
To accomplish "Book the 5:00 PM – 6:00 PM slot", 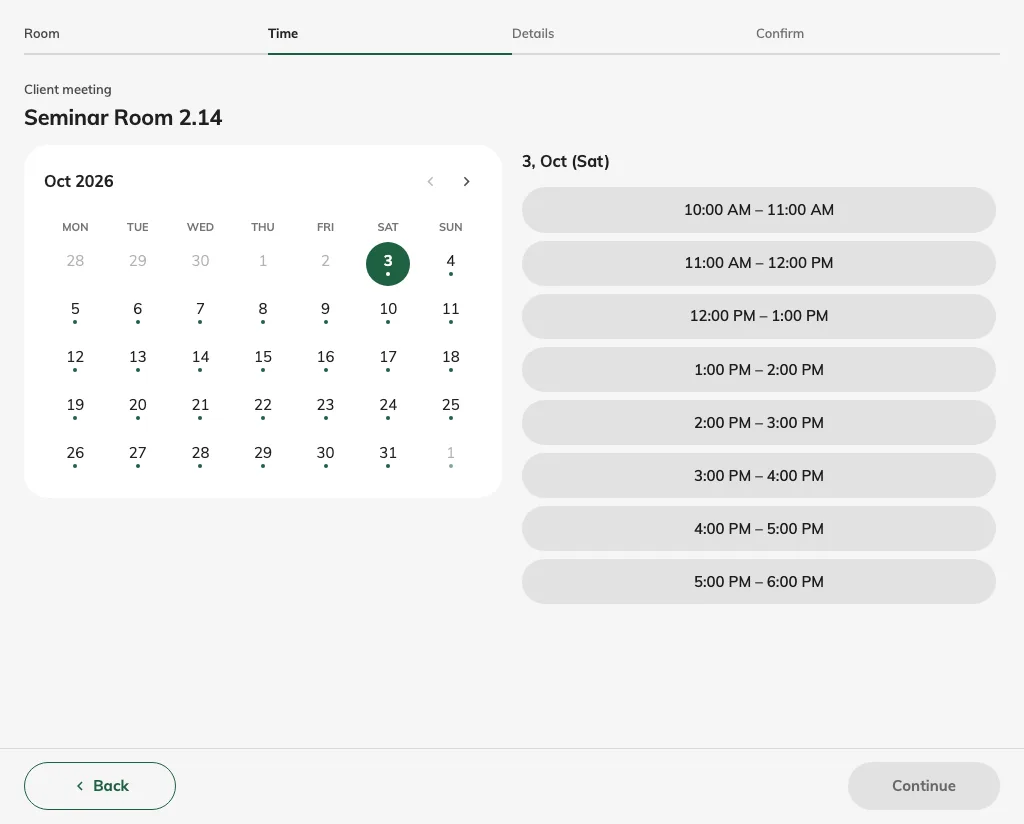I will click(x=759, y=581).
